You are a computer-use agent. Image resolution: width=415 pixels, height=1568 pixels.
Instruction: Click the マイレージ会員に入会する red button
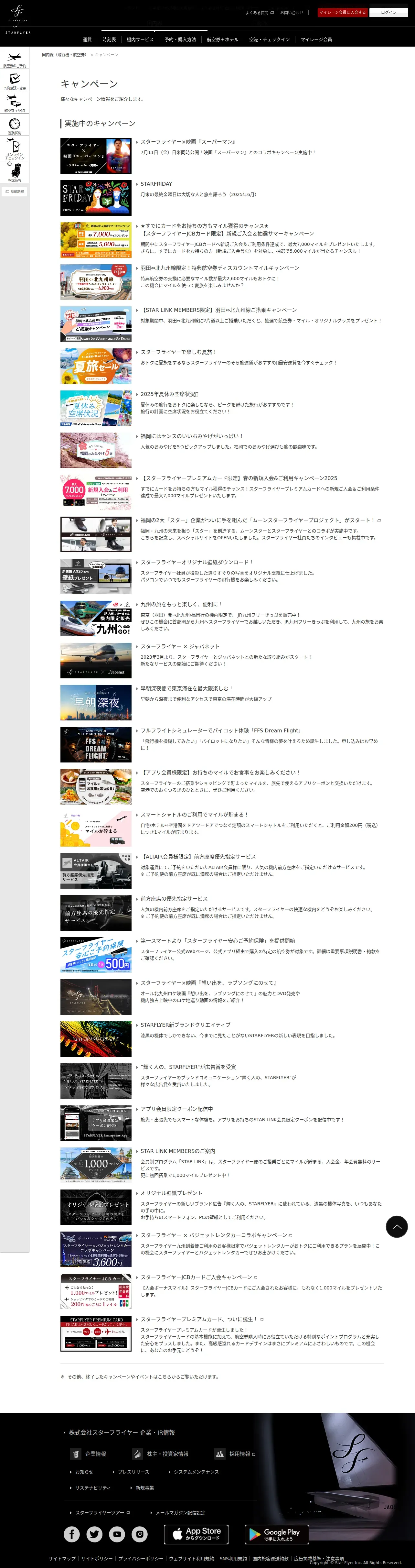pos(342,12)
